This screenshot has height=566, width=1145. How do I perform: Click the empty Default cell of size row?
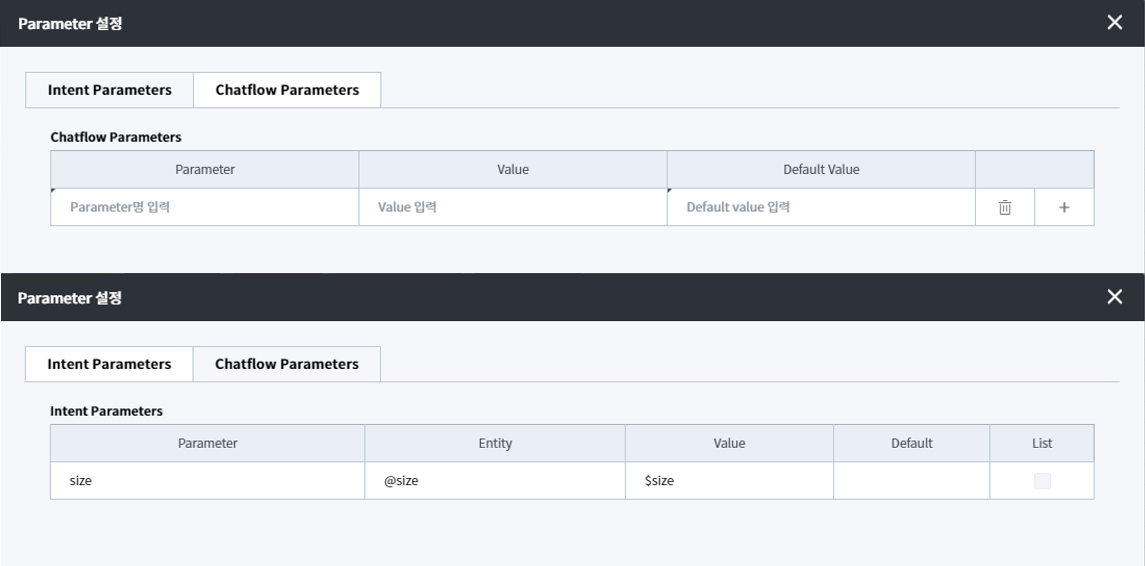pyautogui.click(x=911, y=481)
